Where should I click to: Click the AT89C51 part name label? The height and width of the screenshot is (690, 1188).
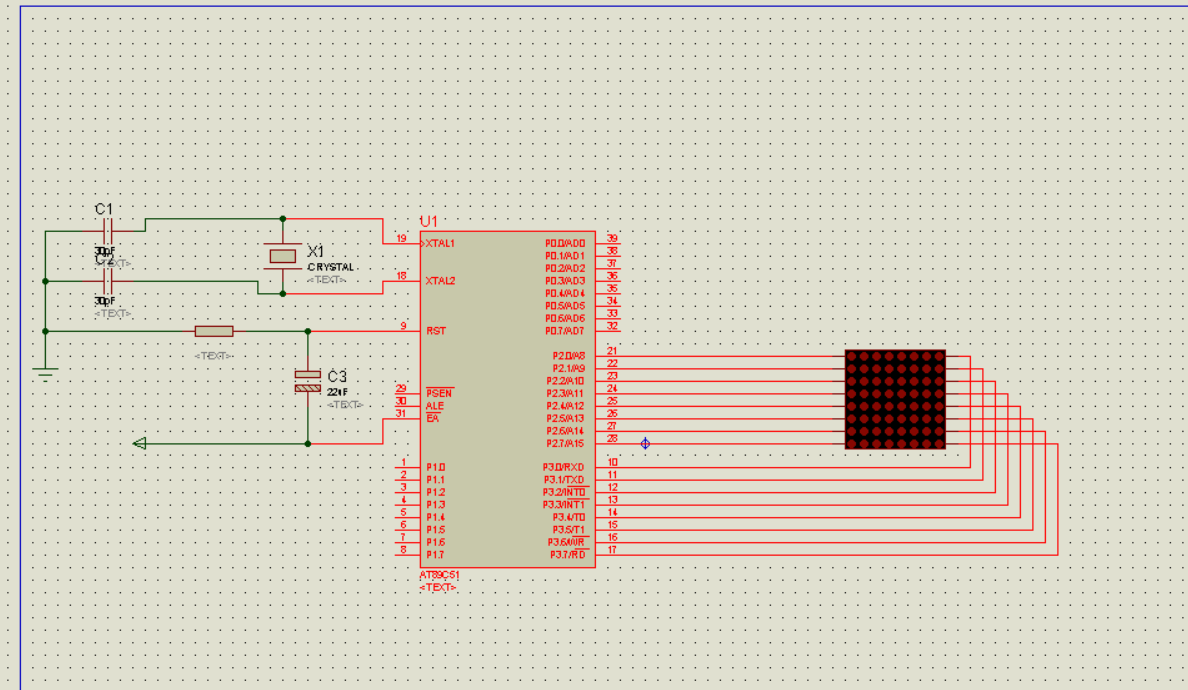[x=439, y=576]
